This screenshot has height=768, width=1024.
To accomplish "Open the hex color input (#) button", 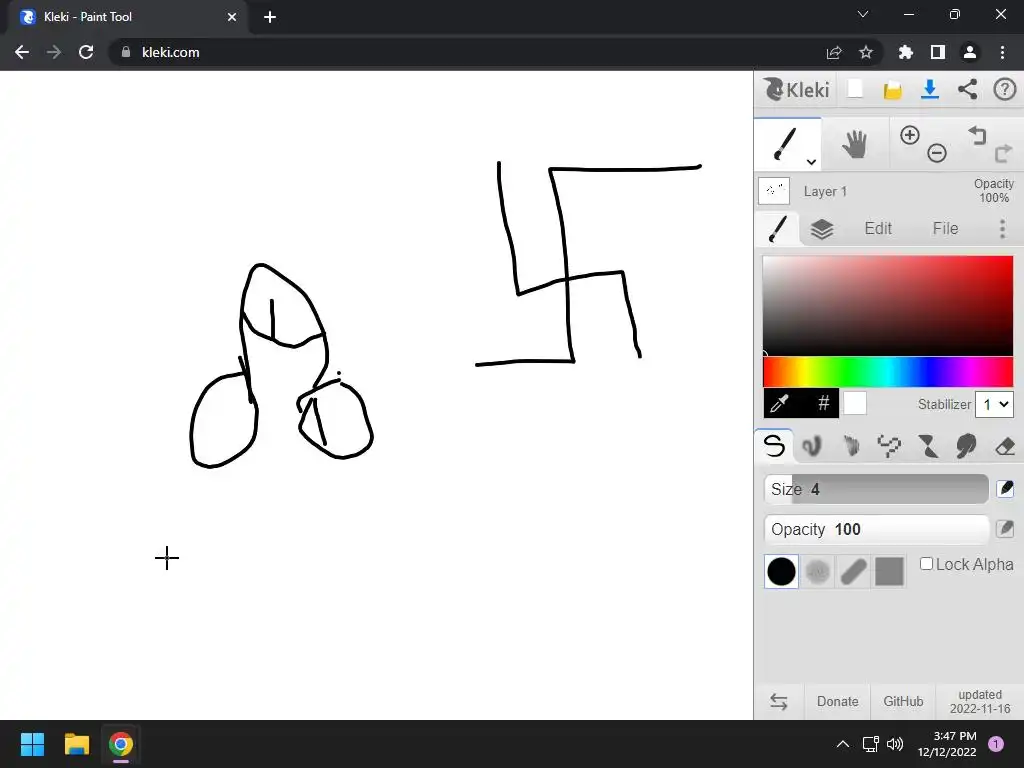I will (x=824, y=404).
